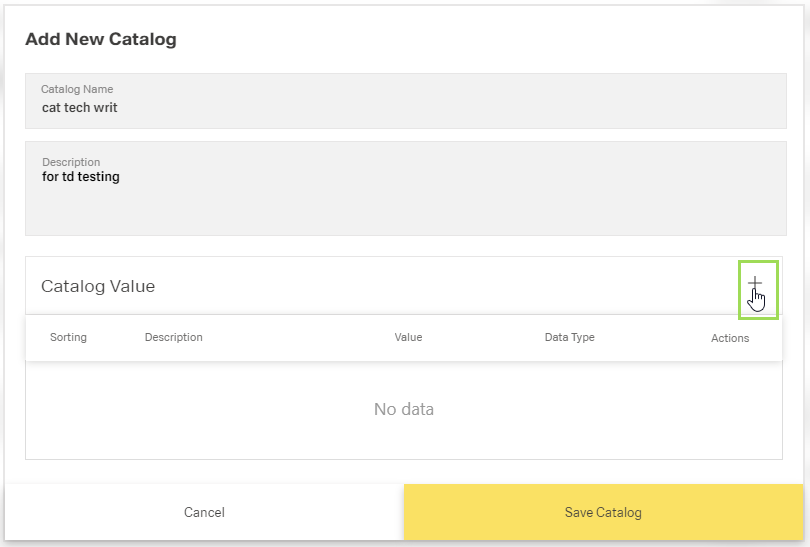
Task: Click the Sorting column header
Action: tap(68, 337)
